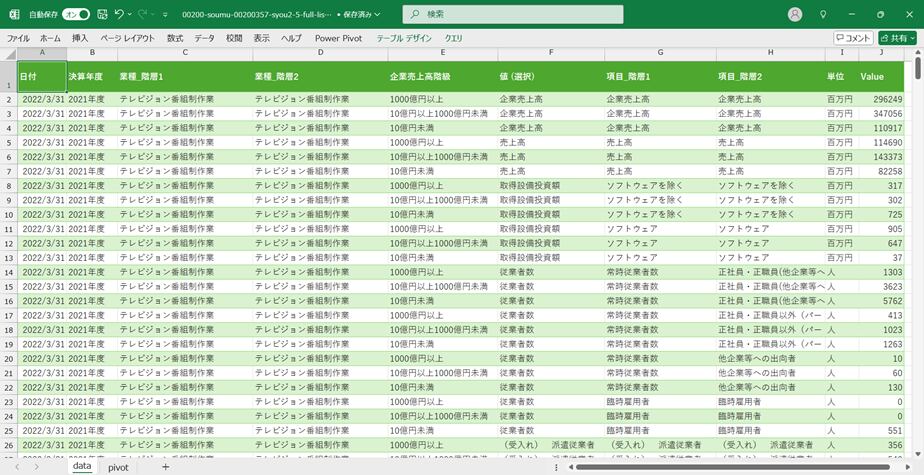Image resolution: width=924 pixels, height=475 pixels.
Task: Toggle the 自動保存 AutoSave switch
Action: [76, 14]
